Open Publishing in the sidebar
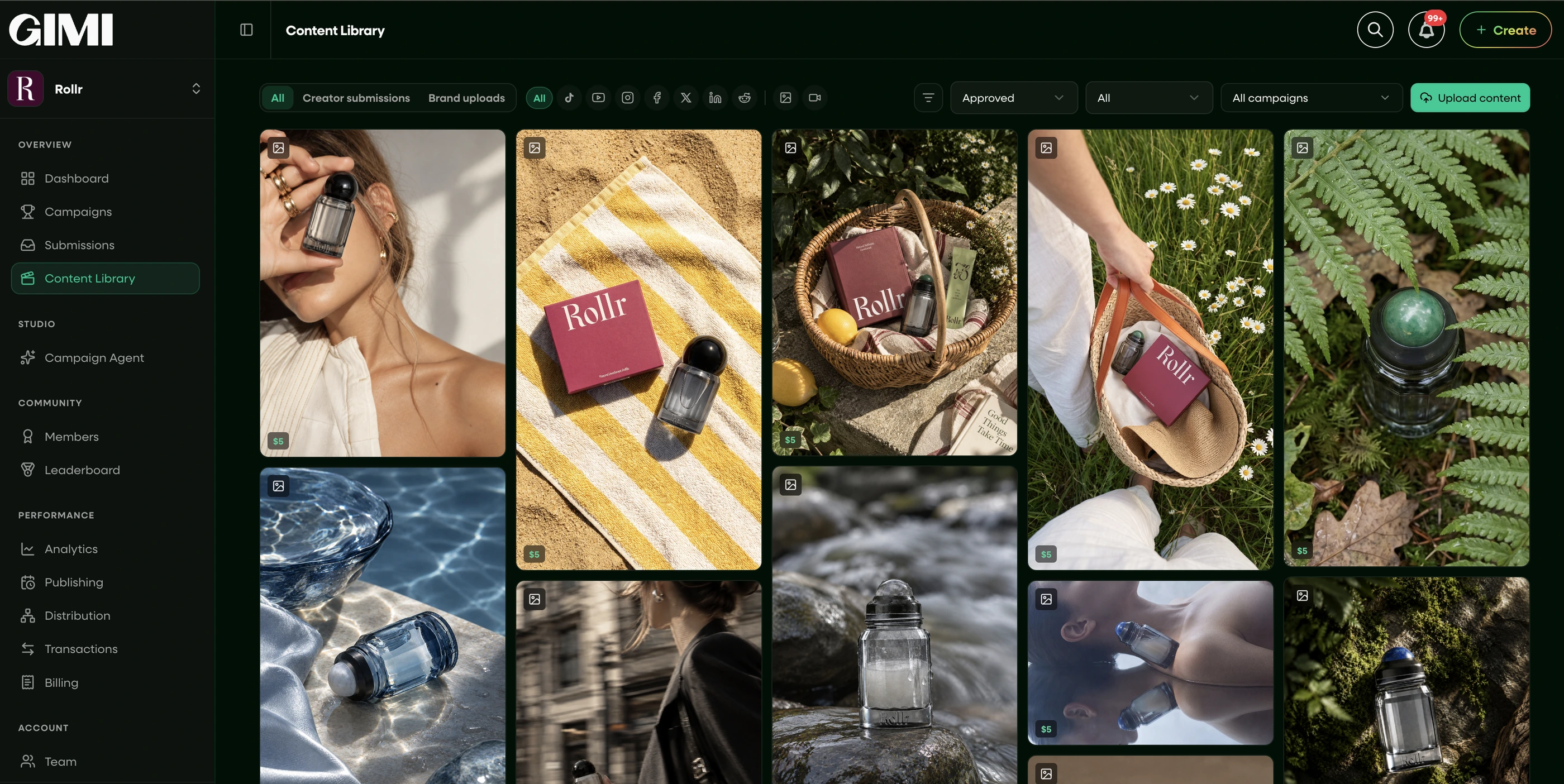Screen dimensions: 1564x784 105,582
